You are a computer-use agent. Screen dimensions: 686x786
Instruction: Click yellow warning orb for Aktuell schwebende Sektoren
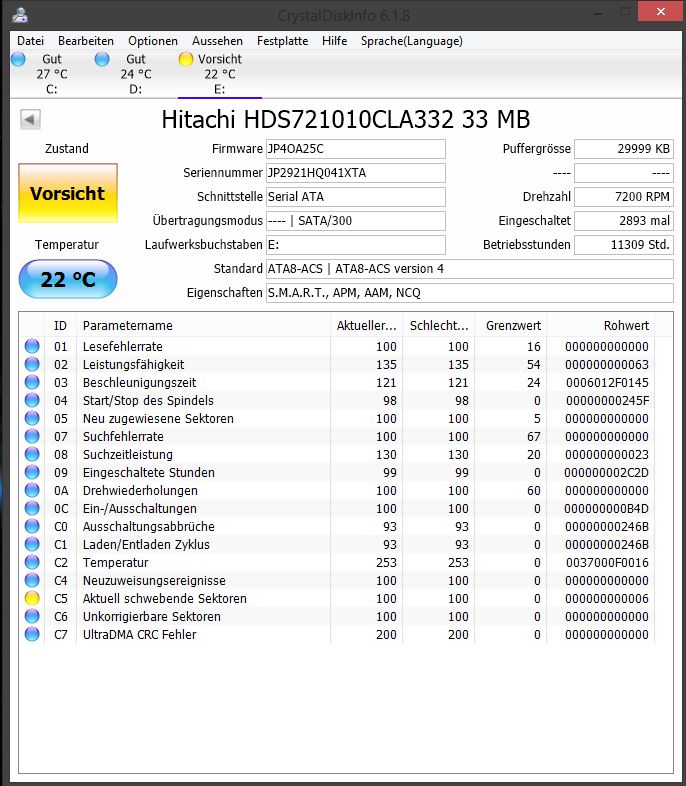tap(32, 599)
